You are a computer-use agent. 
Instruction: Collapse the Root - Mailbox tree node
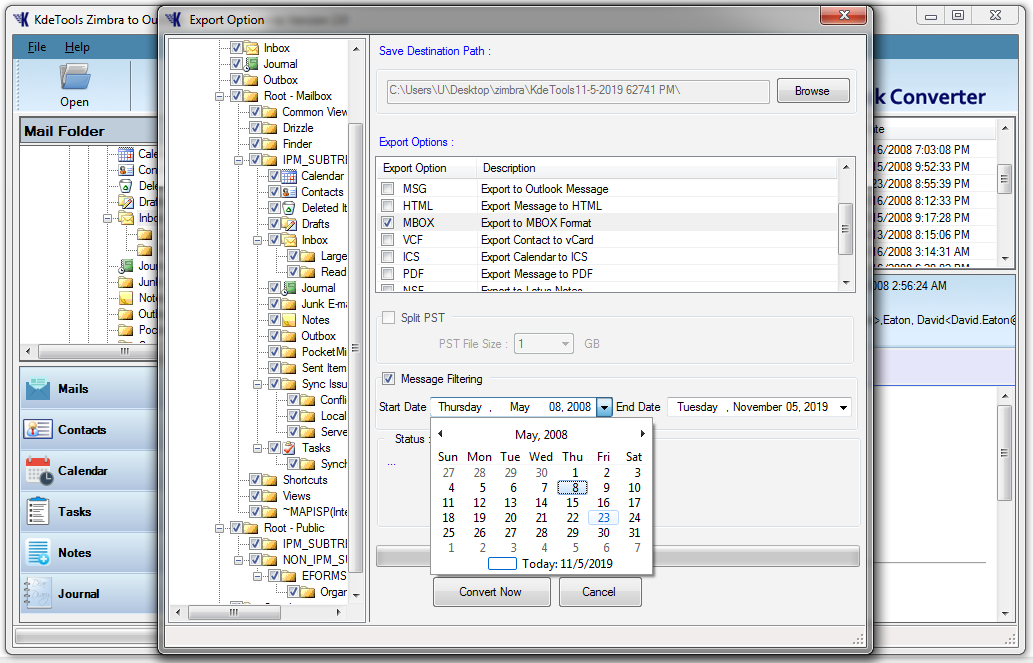[x=219, y=96]
